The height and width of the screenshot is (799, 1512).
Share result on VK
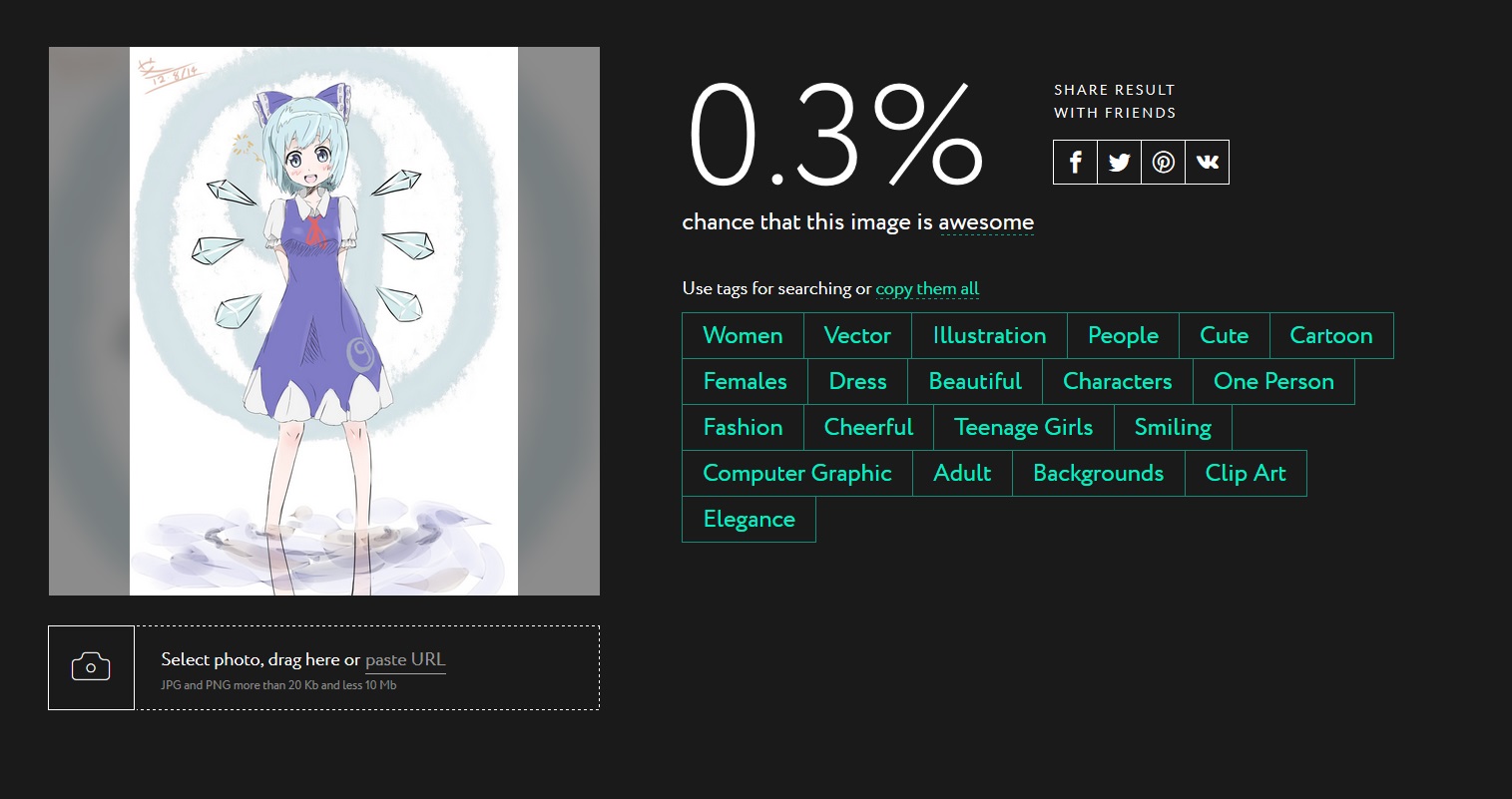point(1207,163)
